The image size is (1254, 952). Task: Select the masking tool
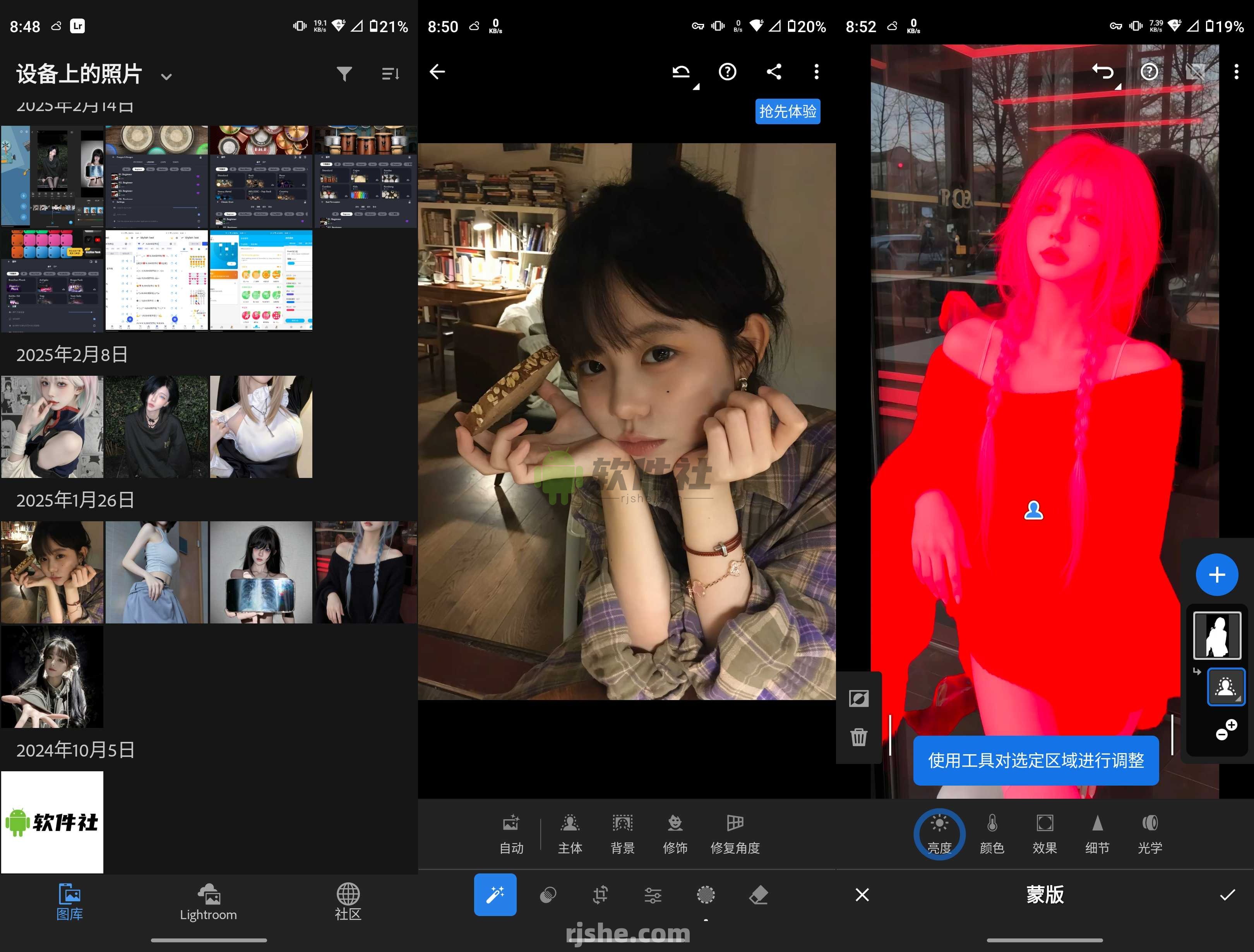(x=705, y=895)
